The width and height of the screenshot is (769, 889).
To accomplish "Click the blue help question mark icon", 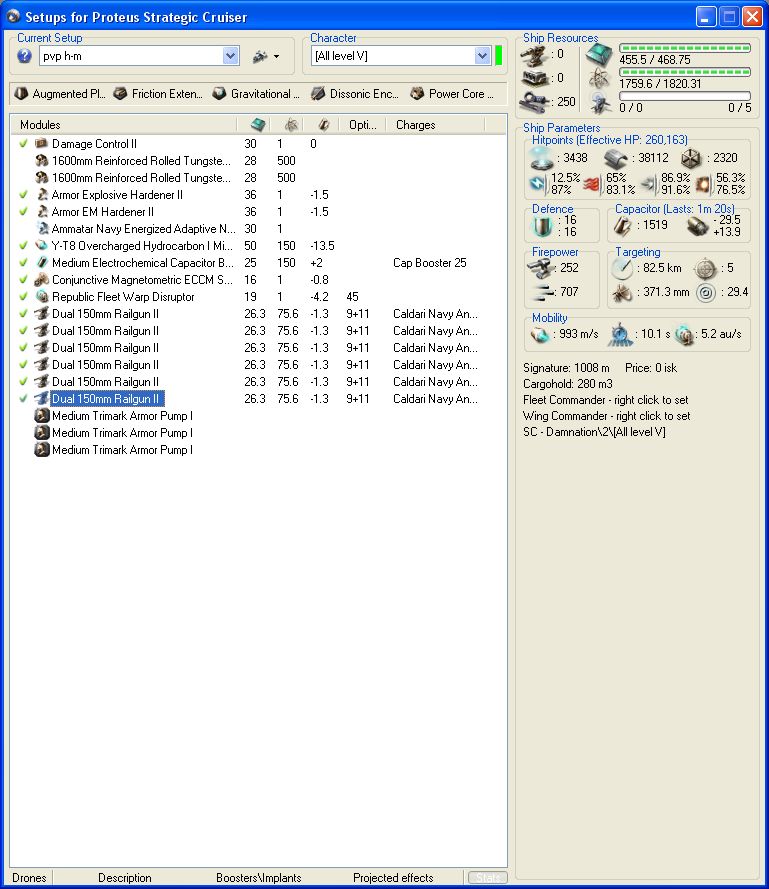I will 24,56.
